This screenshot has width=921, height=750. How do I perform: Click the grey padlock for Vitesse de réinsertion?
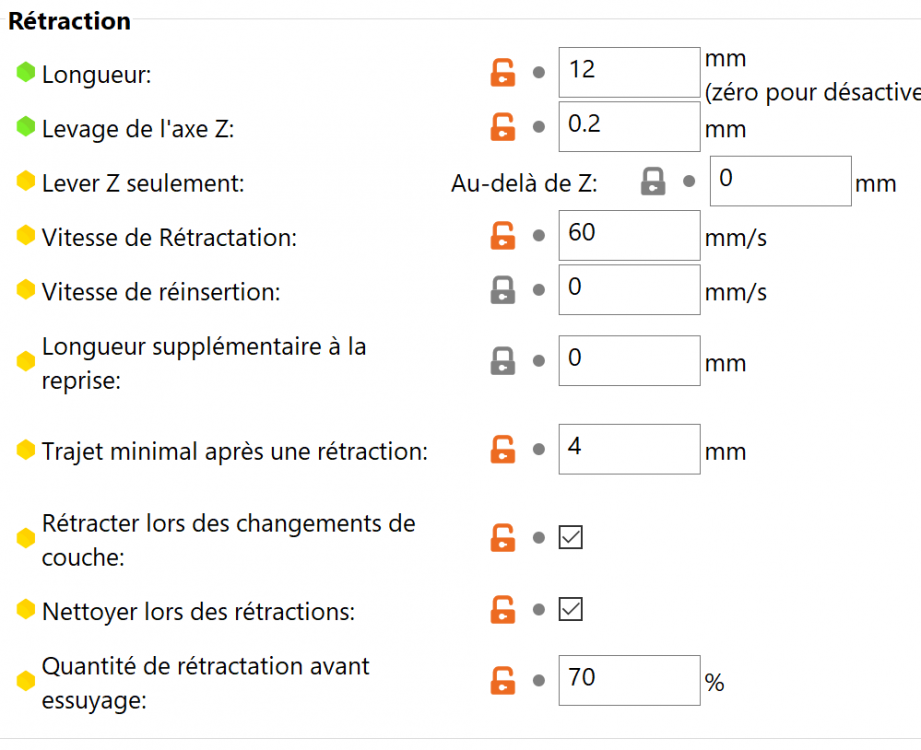point(502,290)
